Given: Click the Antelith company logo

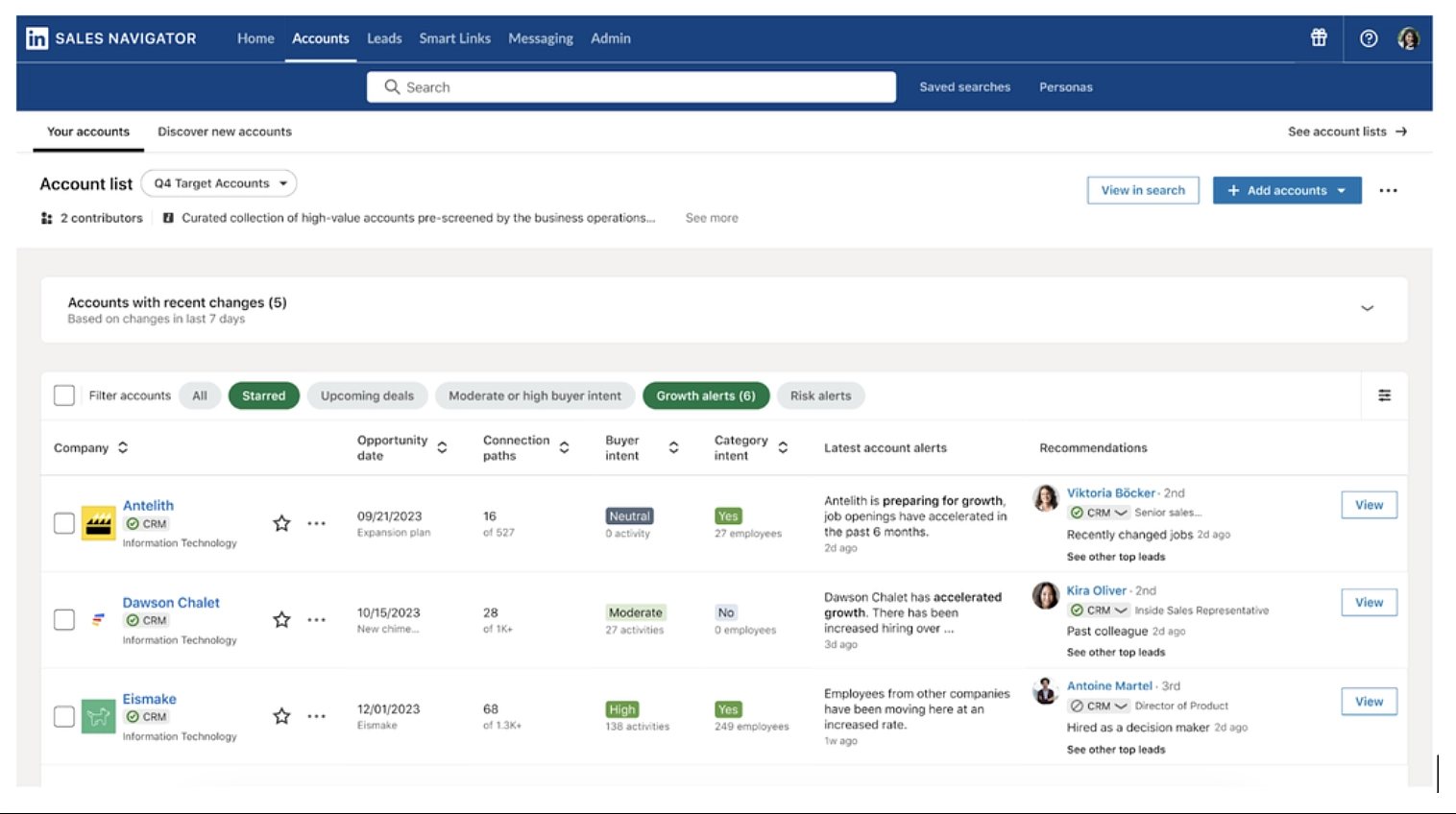Looking at the screenshot, I should click(98, 523).
